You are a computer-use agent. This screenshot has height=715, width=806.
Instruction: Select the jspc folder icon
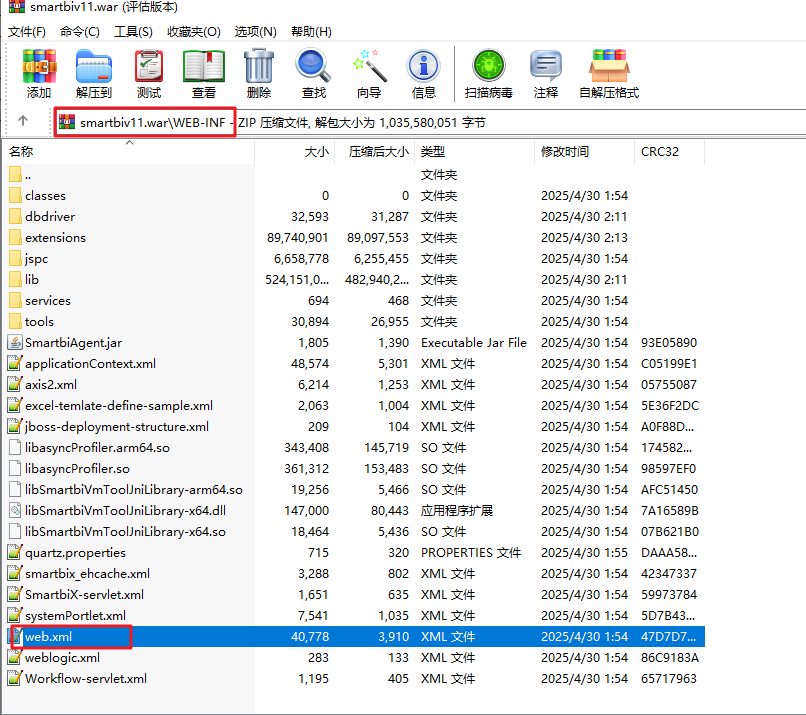pyautogui.click(x=15, y=259)
